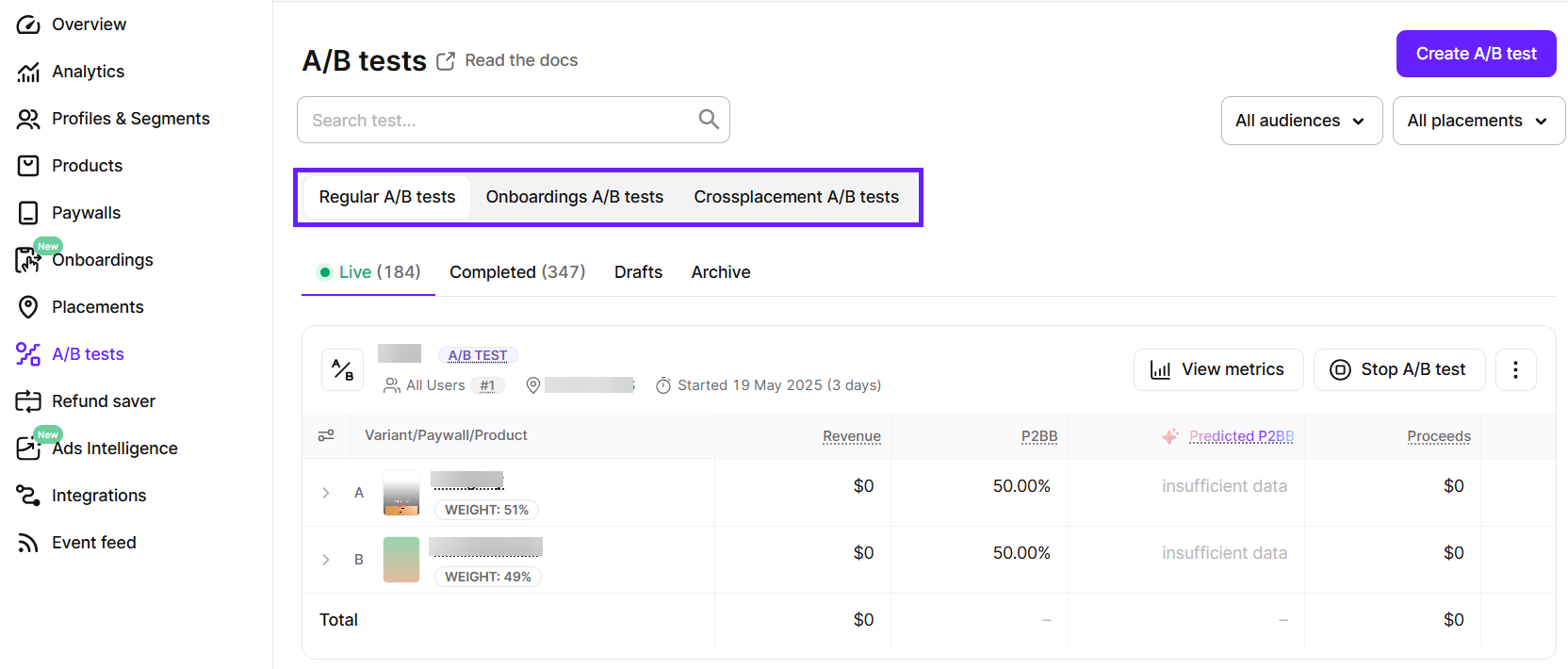Click the column settings sliders icon
This screenshot has width=1568, height=669.
pos(326,435)
